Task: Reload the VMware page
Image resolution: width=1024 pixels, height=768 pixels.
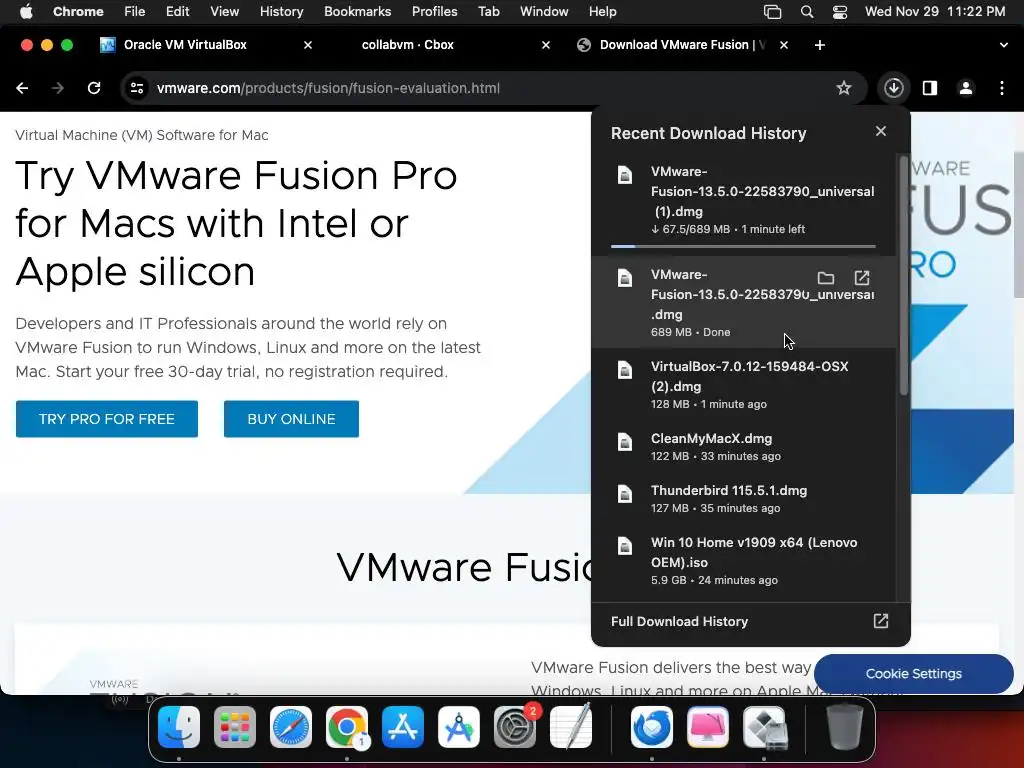Action: [x=94, y=88]
